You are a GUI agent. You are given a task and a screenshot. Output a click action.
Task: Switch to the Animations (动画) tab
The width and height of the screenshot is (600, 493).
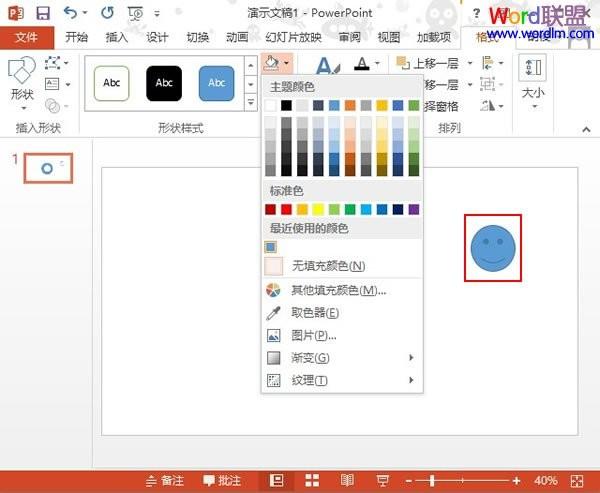(x=237, y=37)
